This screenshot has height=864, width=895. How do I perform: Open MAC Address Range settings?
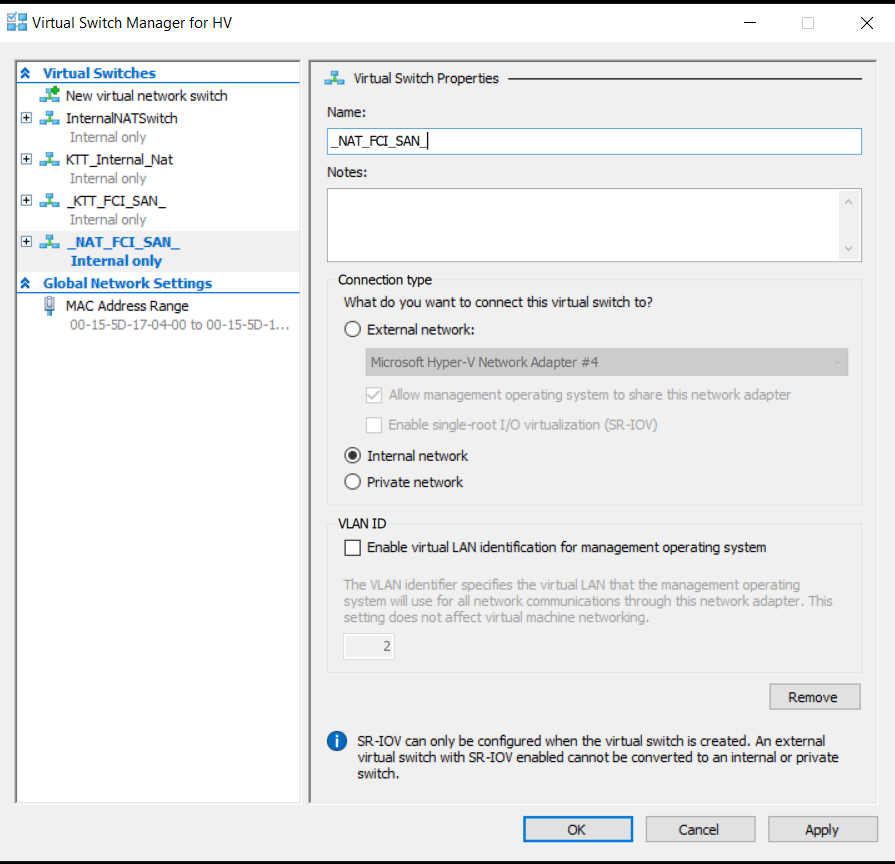click(x=127, y=306)
